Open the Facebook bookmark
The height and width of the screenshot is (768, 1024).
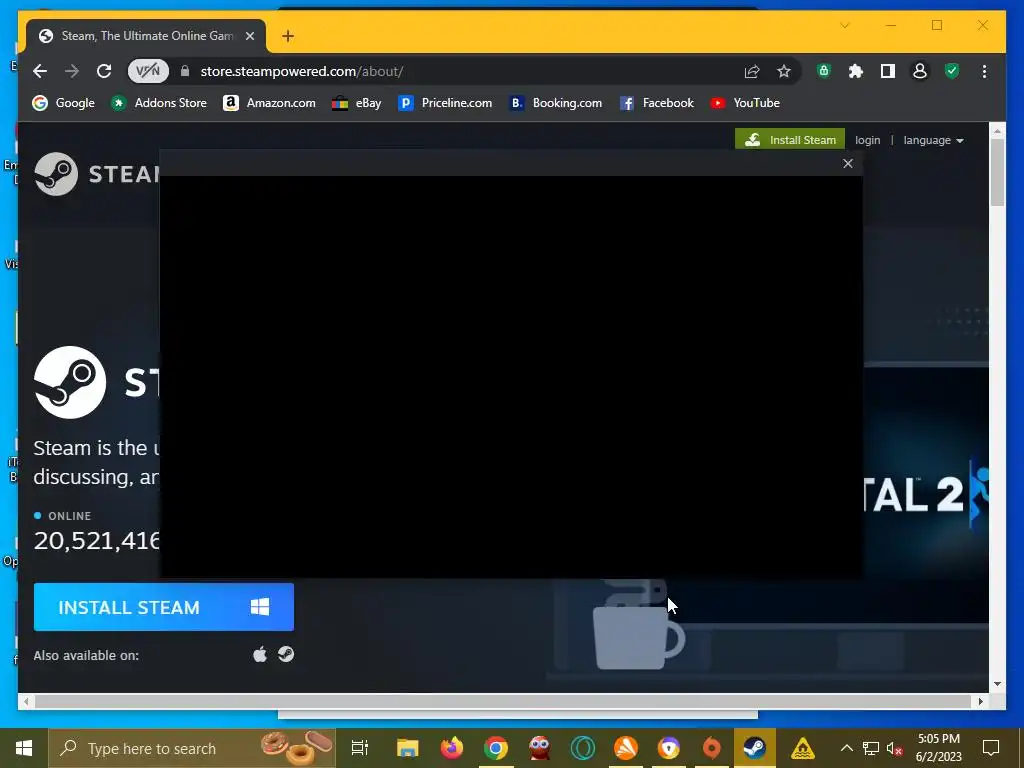click(x=656, y=103)
